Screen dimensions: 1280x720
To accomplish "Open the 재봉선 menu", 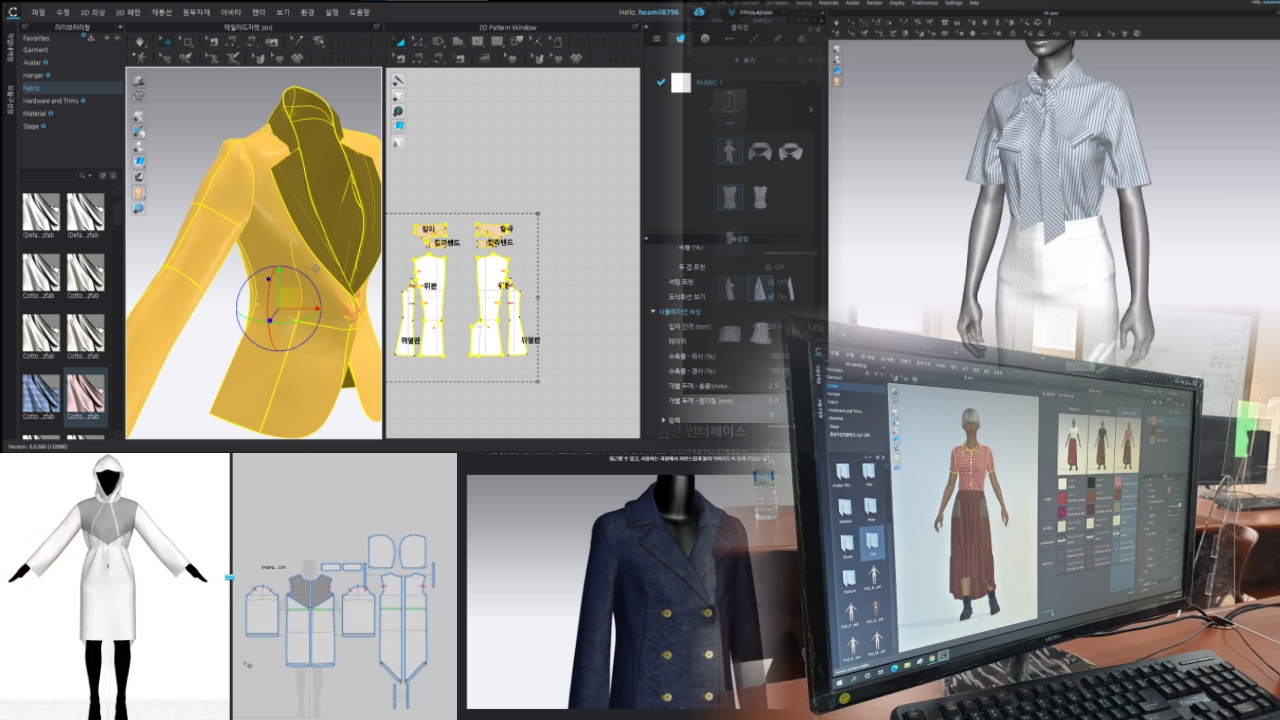I will (x=161, y=12).
